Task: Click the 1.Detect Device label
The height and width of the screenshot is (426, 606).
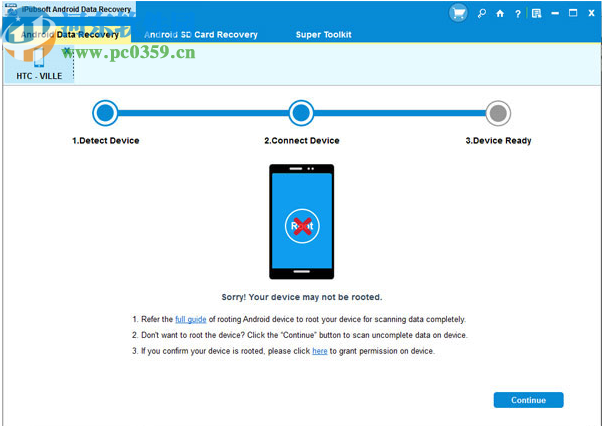Action: (x=106, y=141)
